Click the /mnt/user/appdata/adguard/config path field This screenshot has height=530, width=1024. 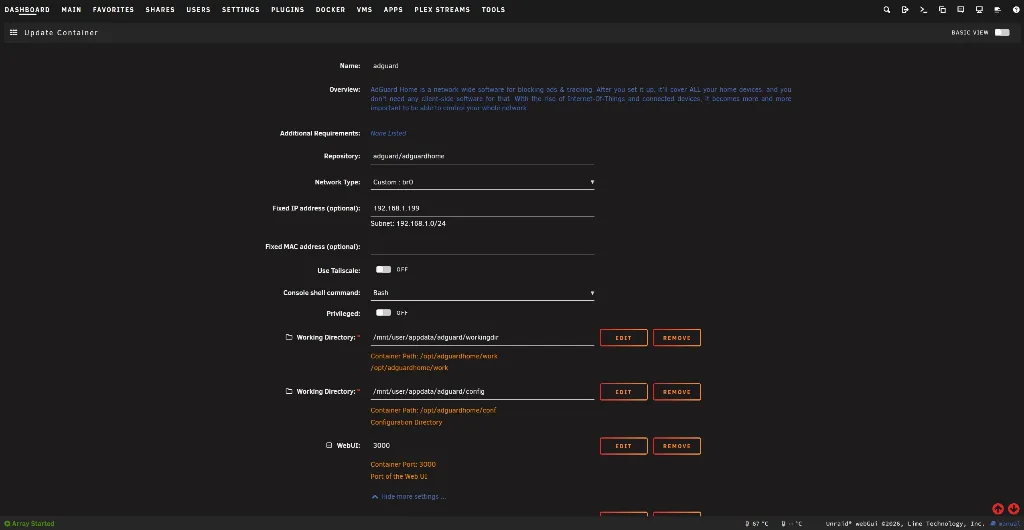(x=482, y=392)
